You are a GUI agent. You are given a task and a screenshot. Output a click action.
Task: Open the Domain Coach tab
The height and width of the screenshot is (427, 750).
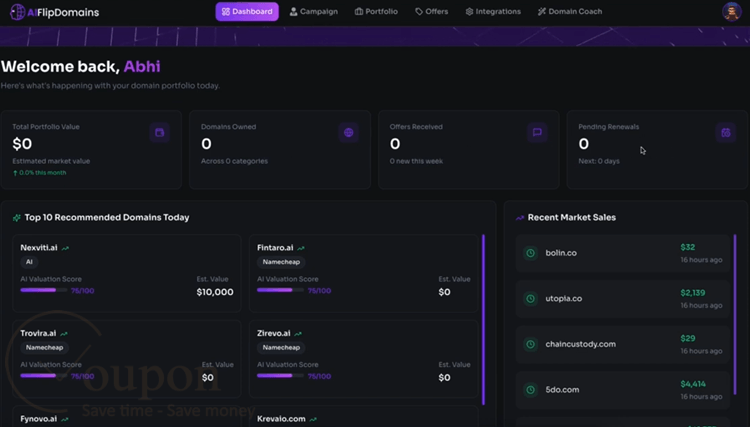[x=570, y=11]
